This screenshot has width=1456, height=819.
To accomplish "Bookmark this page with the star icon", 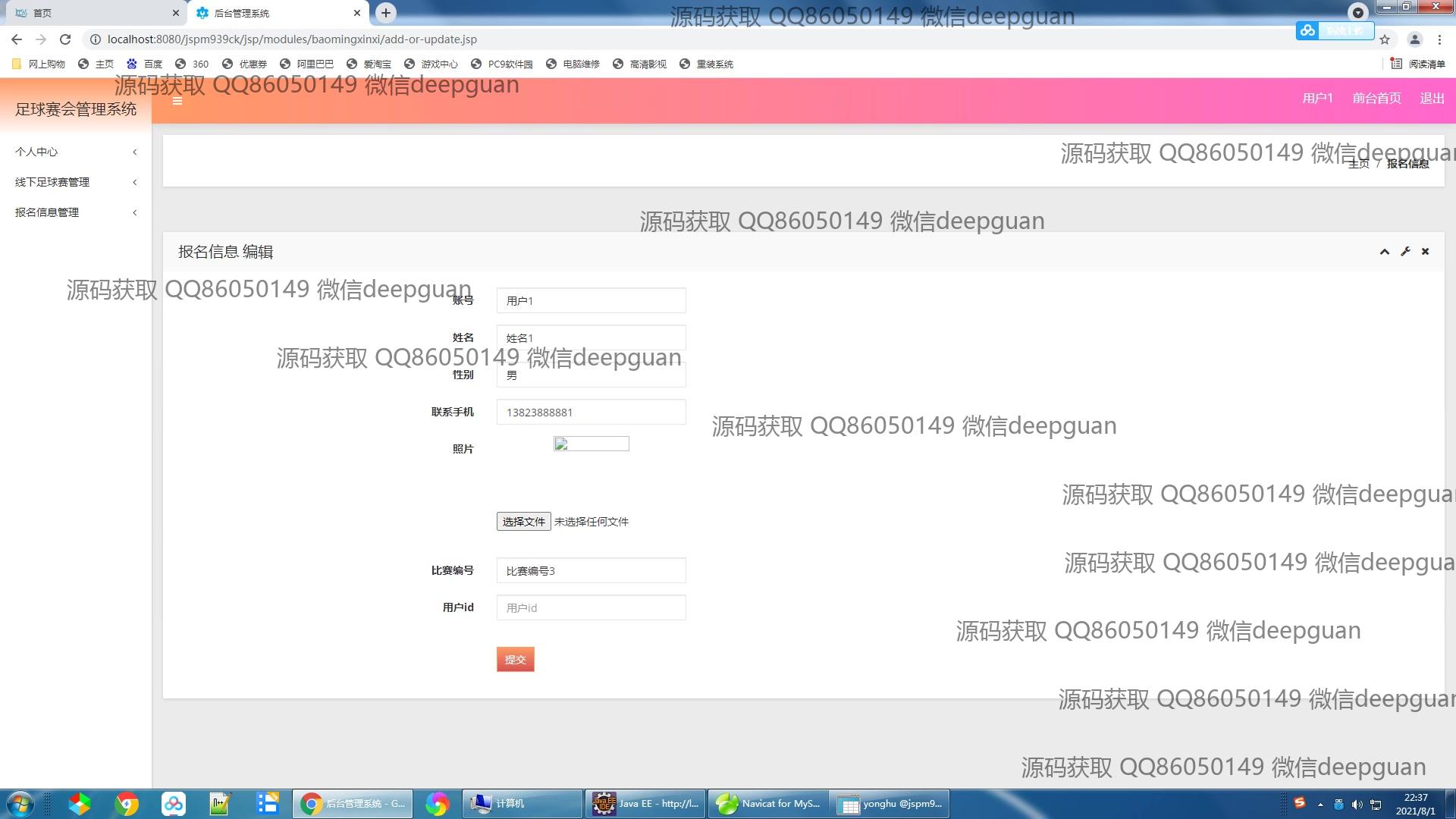I will point(1385,39).
